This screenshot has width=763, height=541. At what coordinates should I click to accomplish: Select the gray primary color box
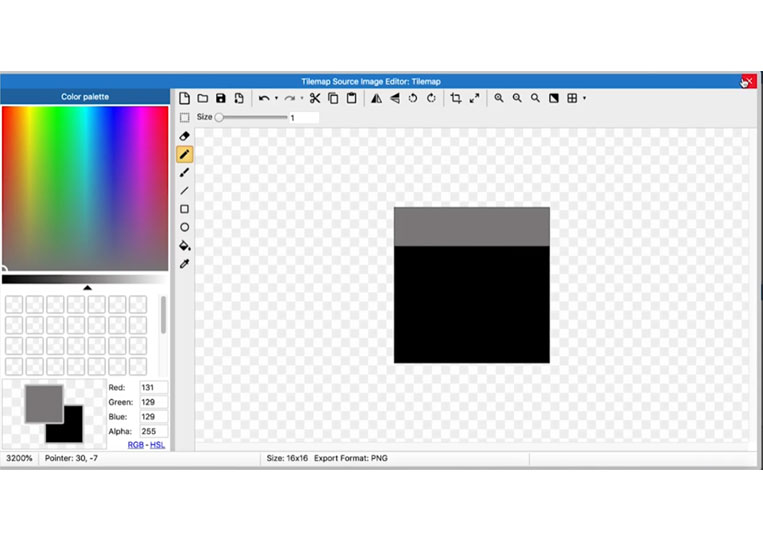(44, 404)
